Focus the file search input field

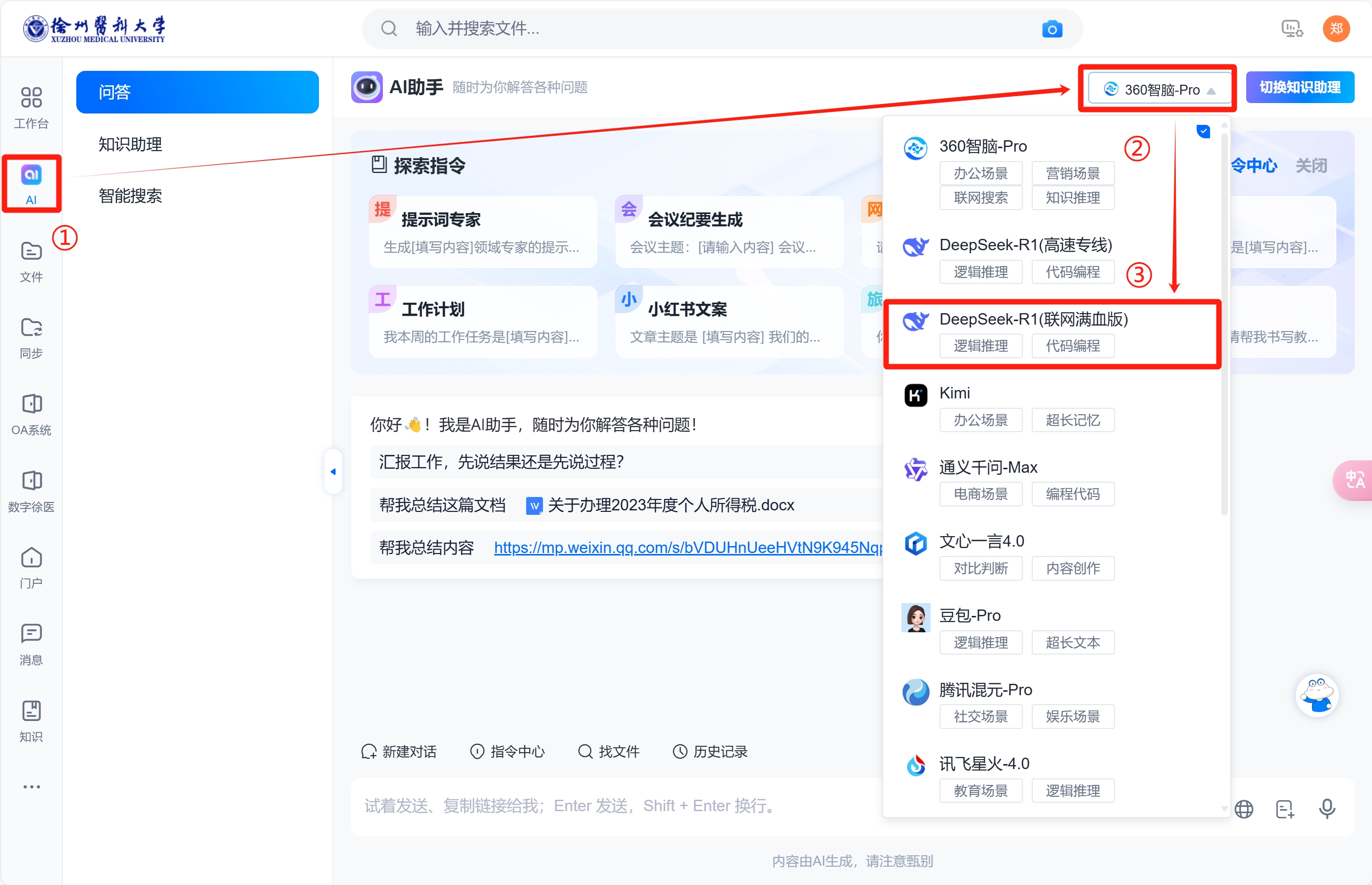tap(723, 29)
